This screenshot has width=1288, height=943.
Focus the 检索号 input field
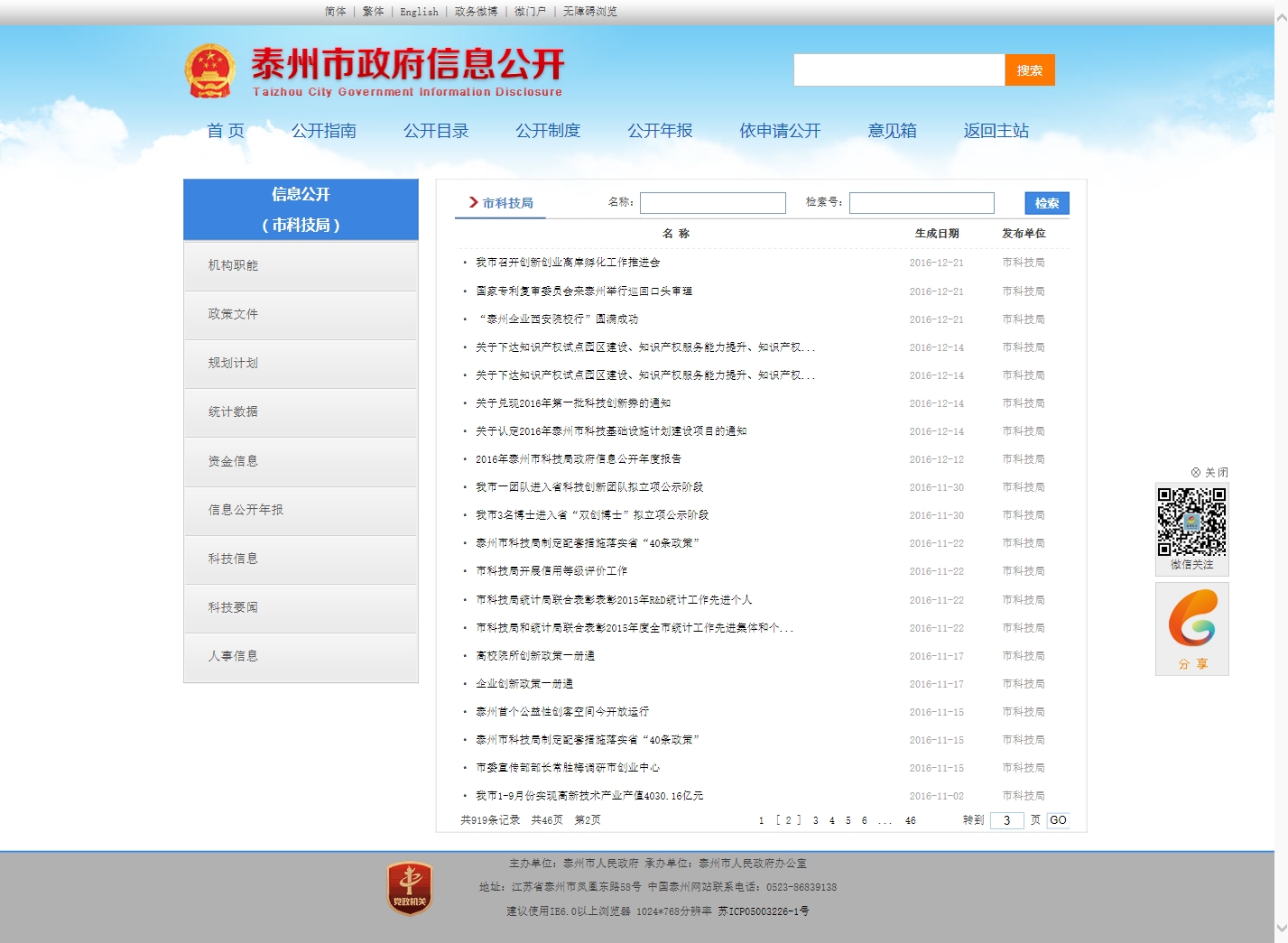921,203
